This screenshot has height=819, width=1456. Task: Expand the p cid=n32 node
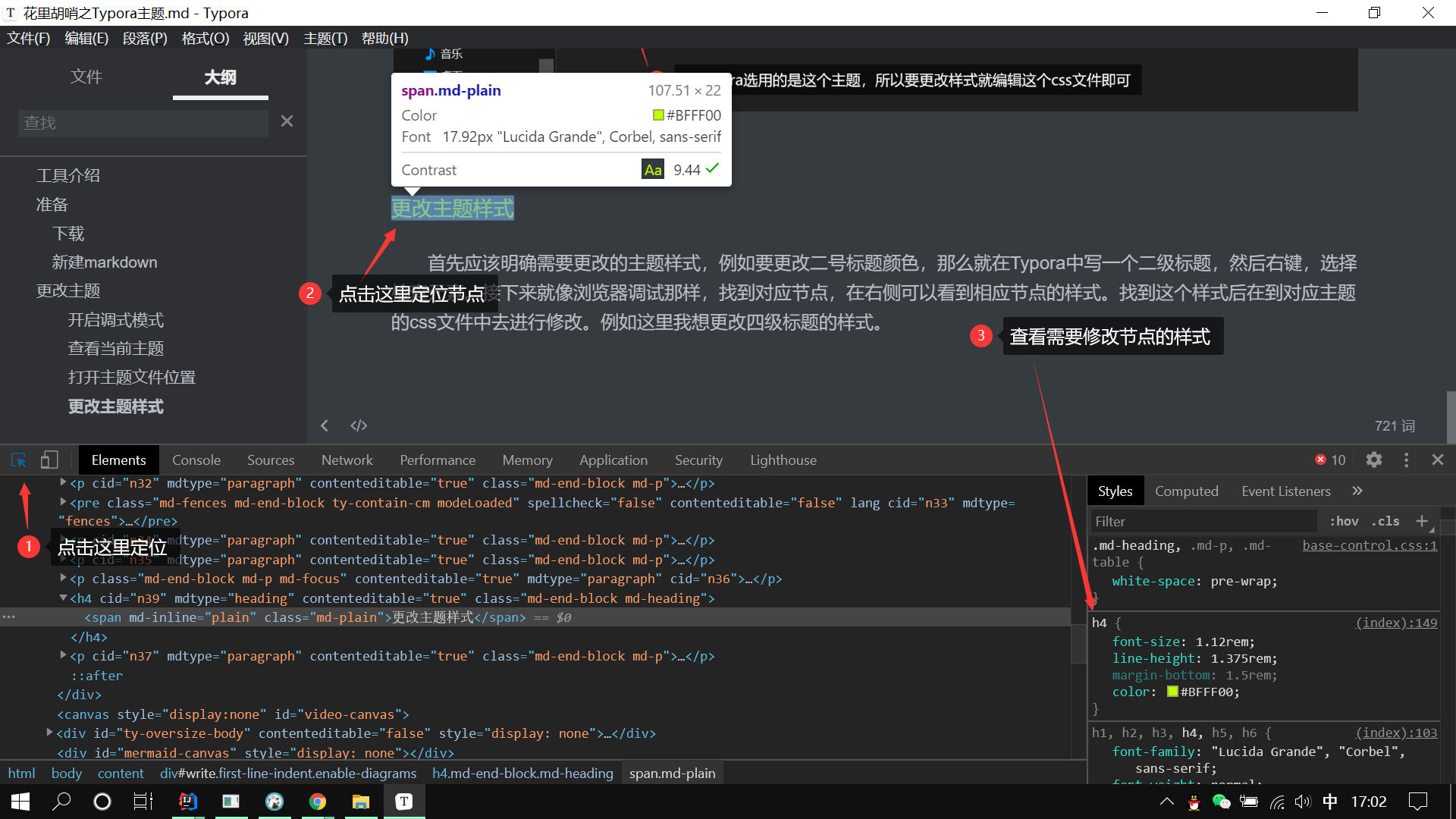point(63,482)
